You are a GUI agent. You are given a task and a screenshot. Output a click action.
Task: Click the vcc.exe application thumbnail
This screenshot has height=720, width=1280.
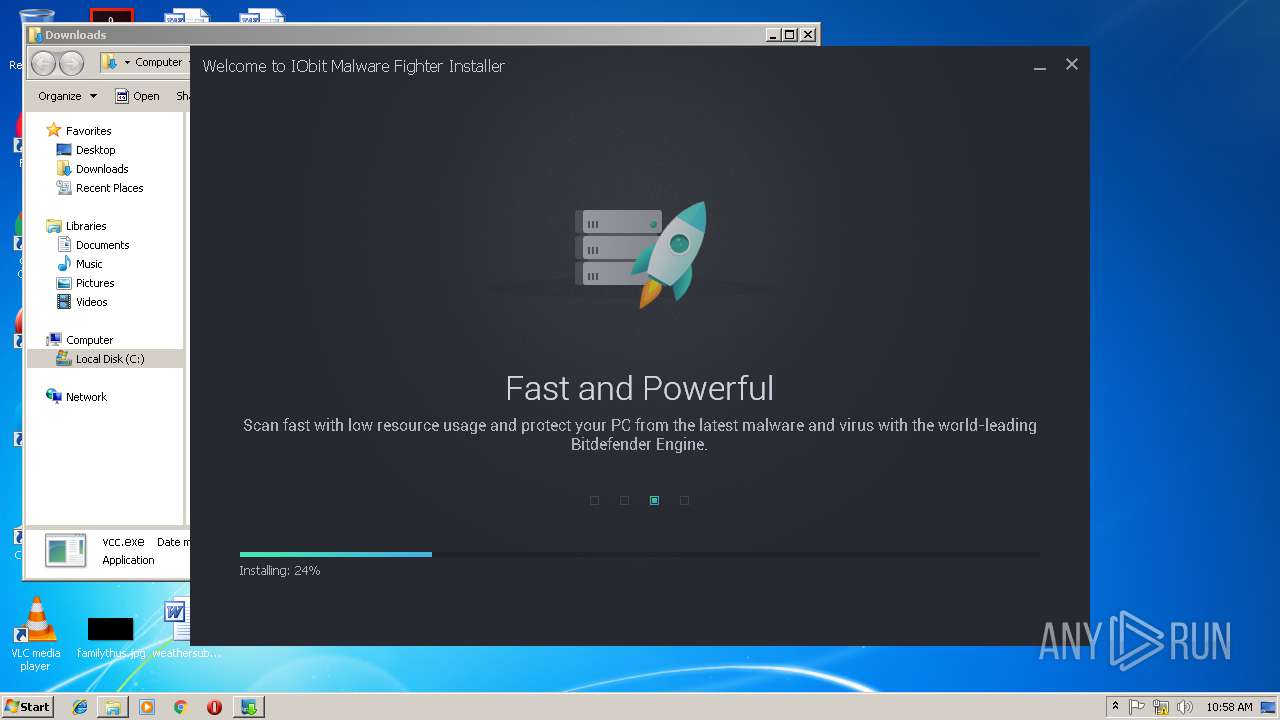coord(66,550)
